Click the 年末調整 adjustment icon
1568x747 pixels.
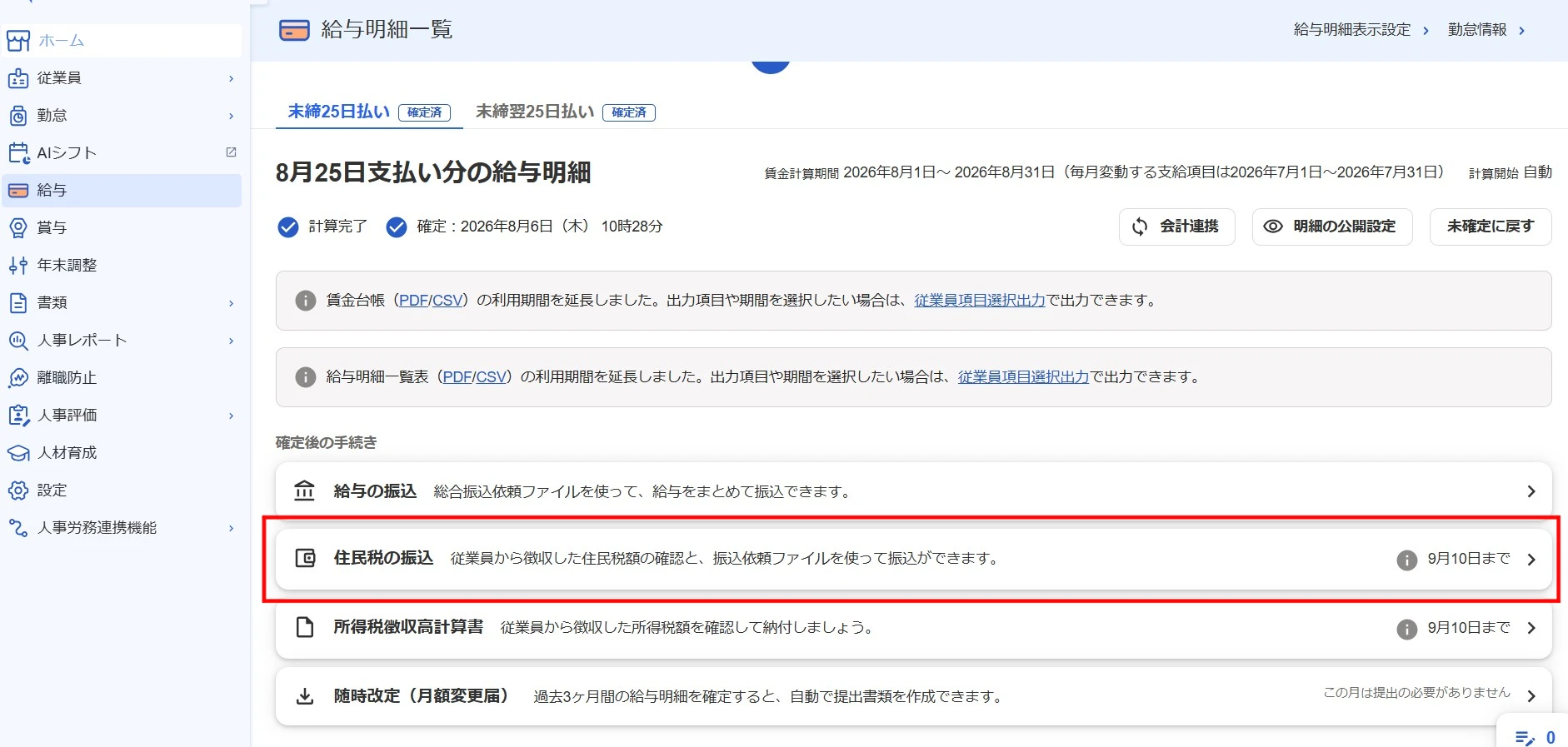click(18, 266)
